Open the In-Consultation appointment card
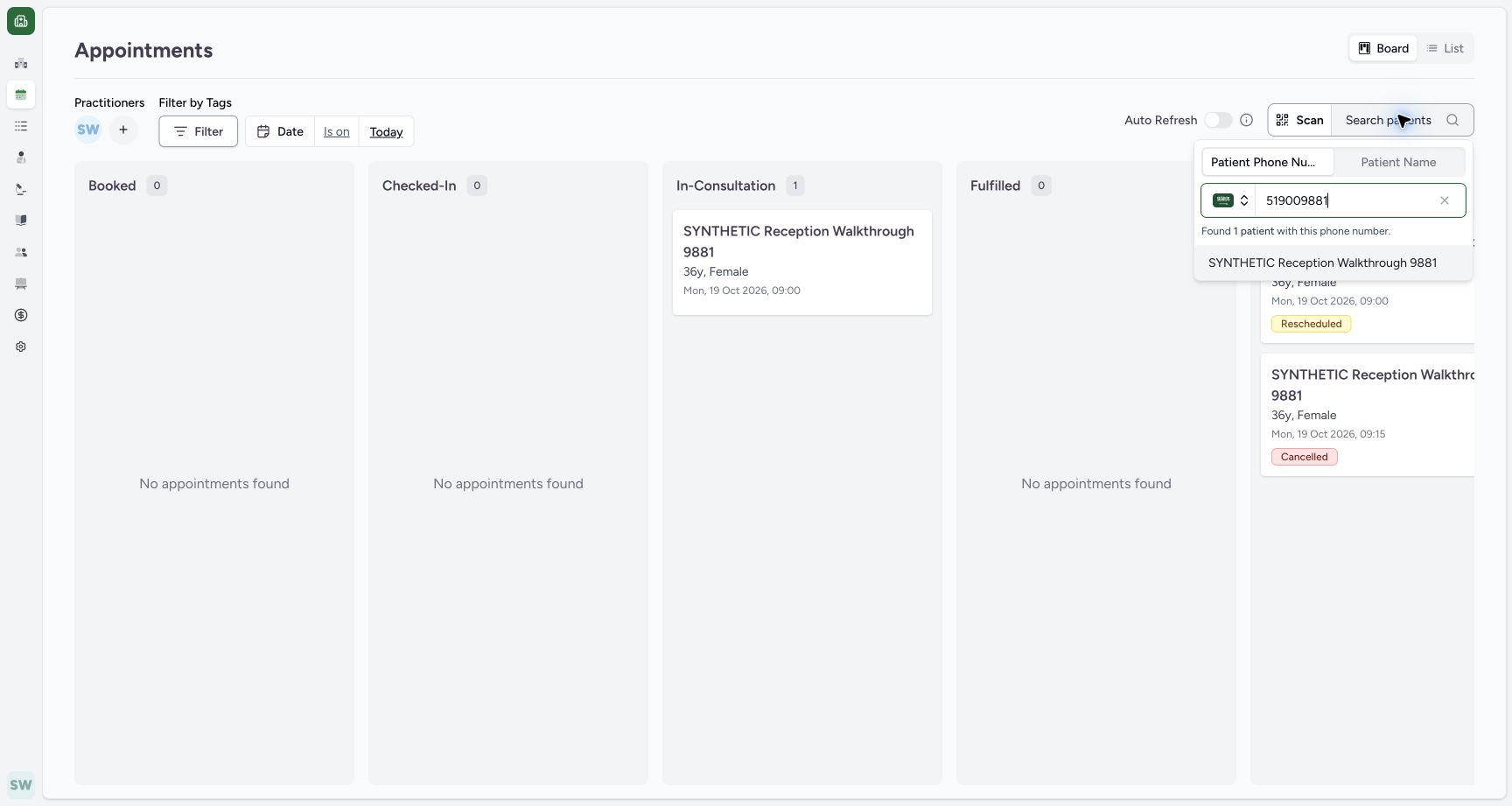 click(802, 262)
